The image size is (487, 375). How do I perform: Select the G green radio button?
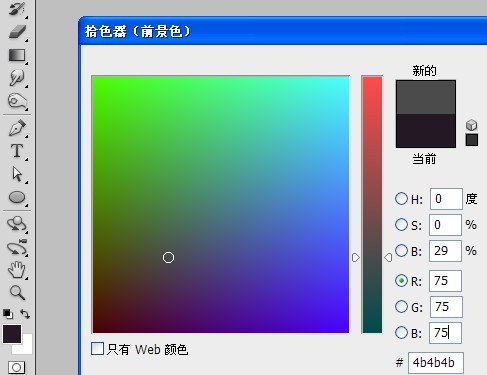[x=401, y=307]
